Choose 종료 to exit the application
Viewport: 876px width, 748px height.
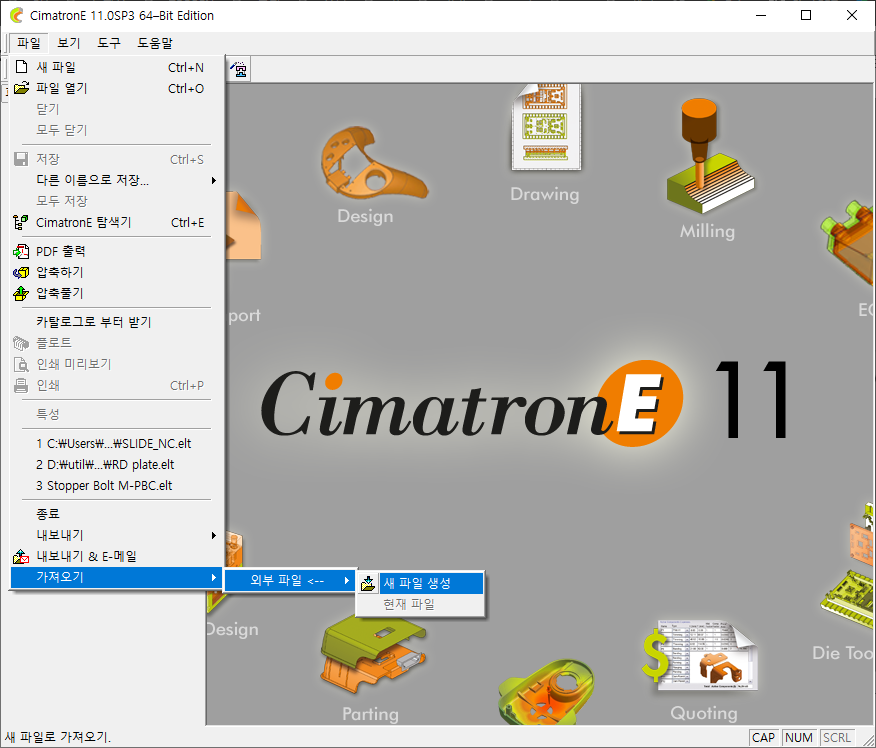(117, 514)
